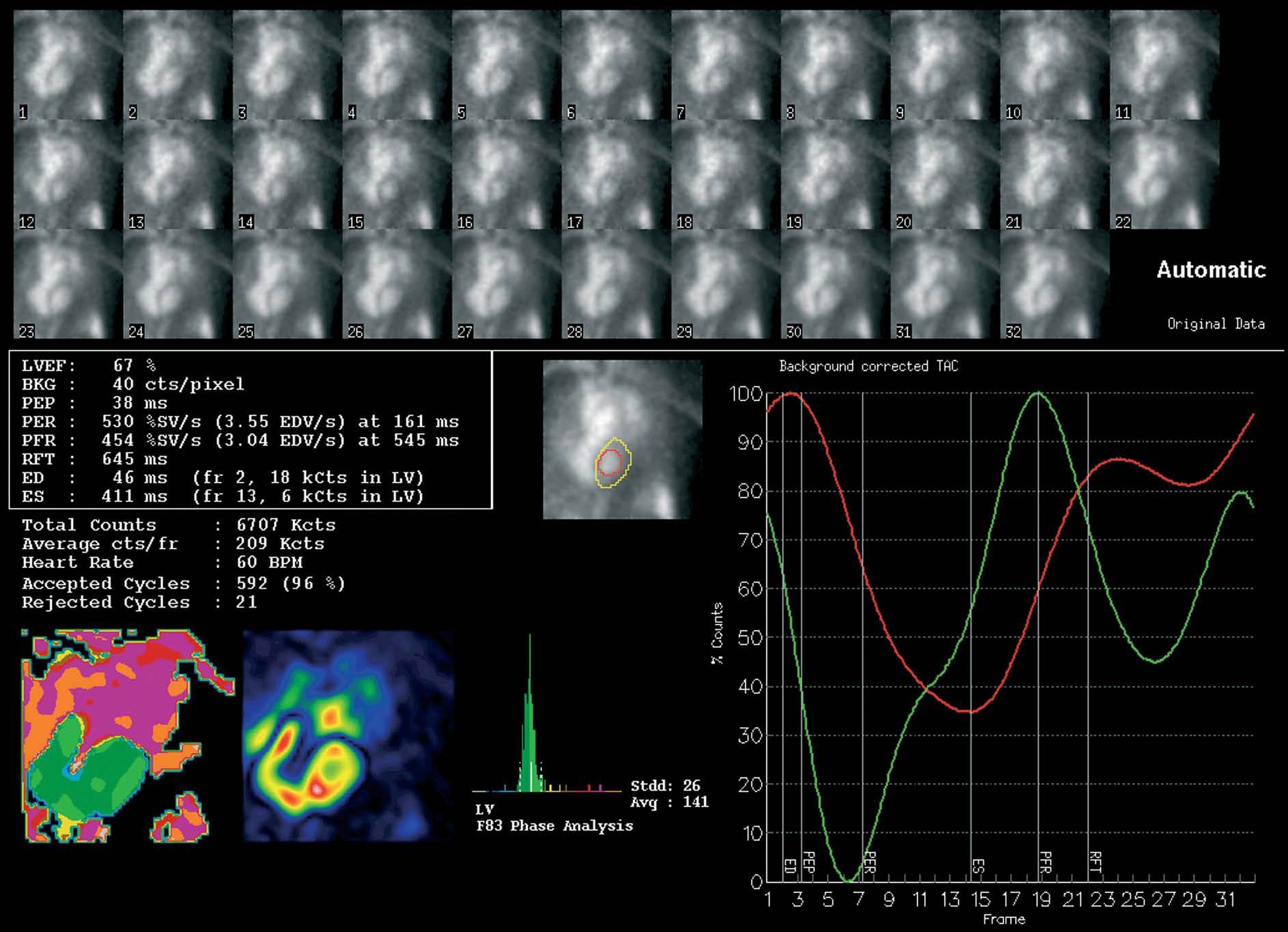This screenshot has width=1288, height=932.
Task: Click the Original Data label
Action: coord(1215,324)
